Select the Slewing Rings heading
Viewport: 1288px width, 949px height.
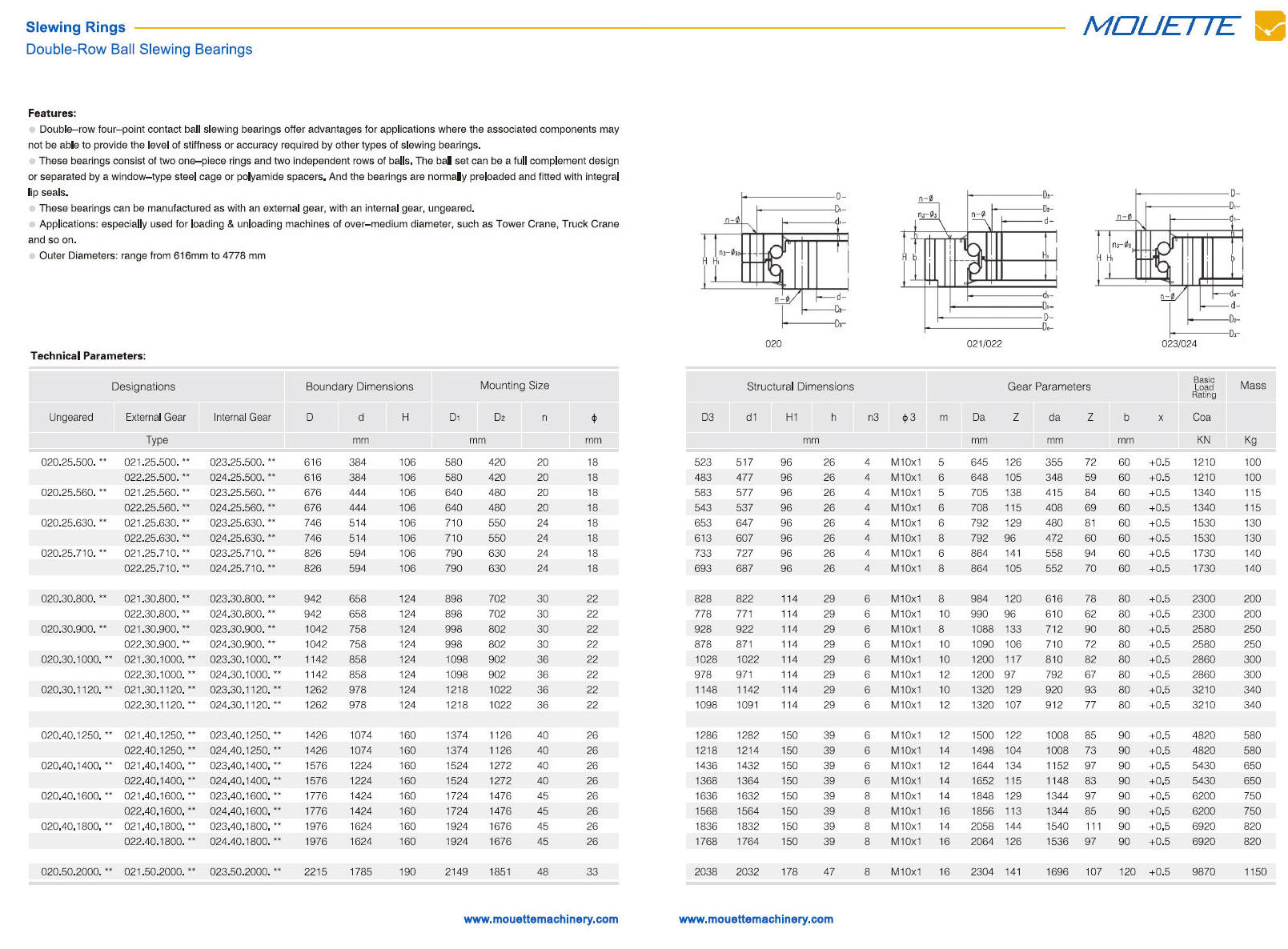pos(75,27)
